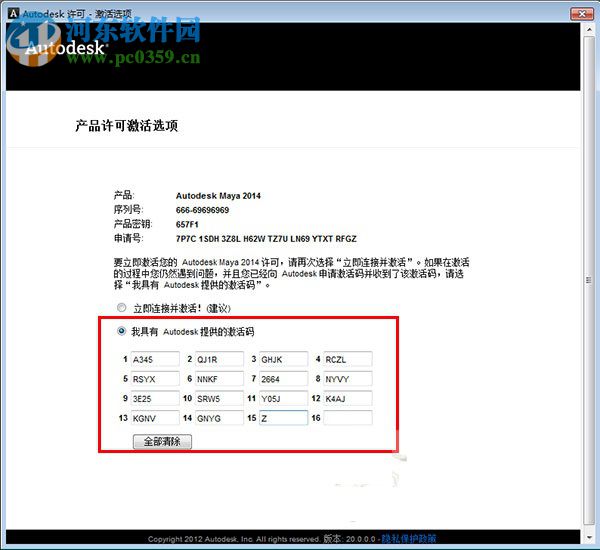This screenshot has height=550, width=600.
Task: Click activation code field 10 containing SRW5
Action: click(219, 398)
